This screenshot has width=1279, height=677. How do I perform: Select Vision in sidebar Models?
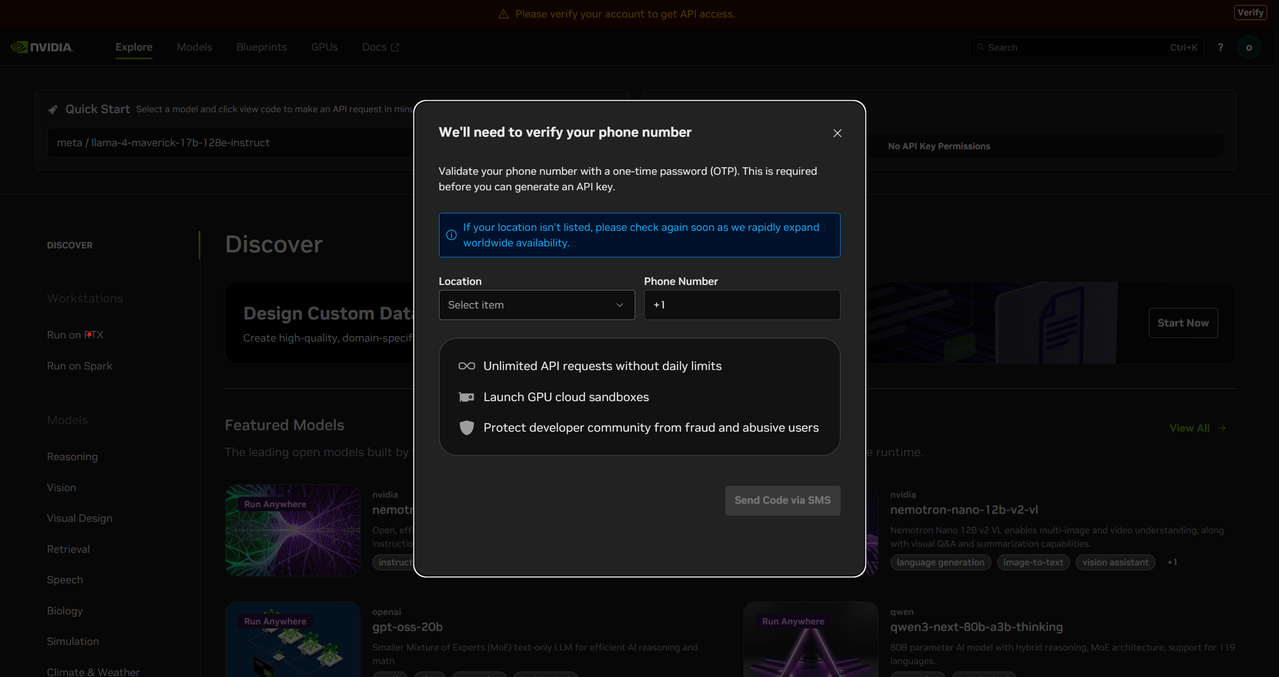(61, 488)
